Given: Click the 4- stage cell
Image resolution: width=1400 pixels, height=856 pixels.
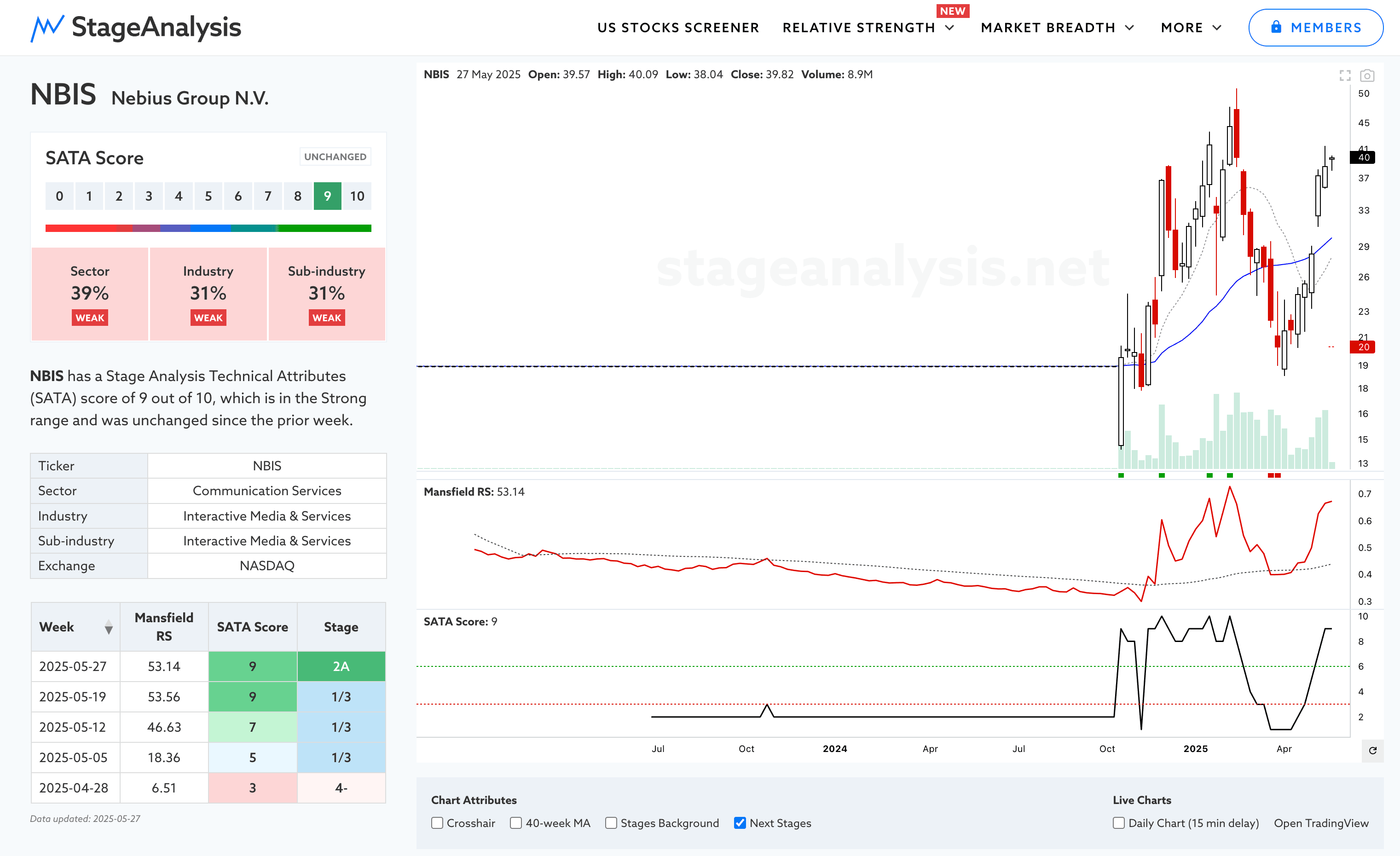Looking at the screenshot, I should (341, 788).
